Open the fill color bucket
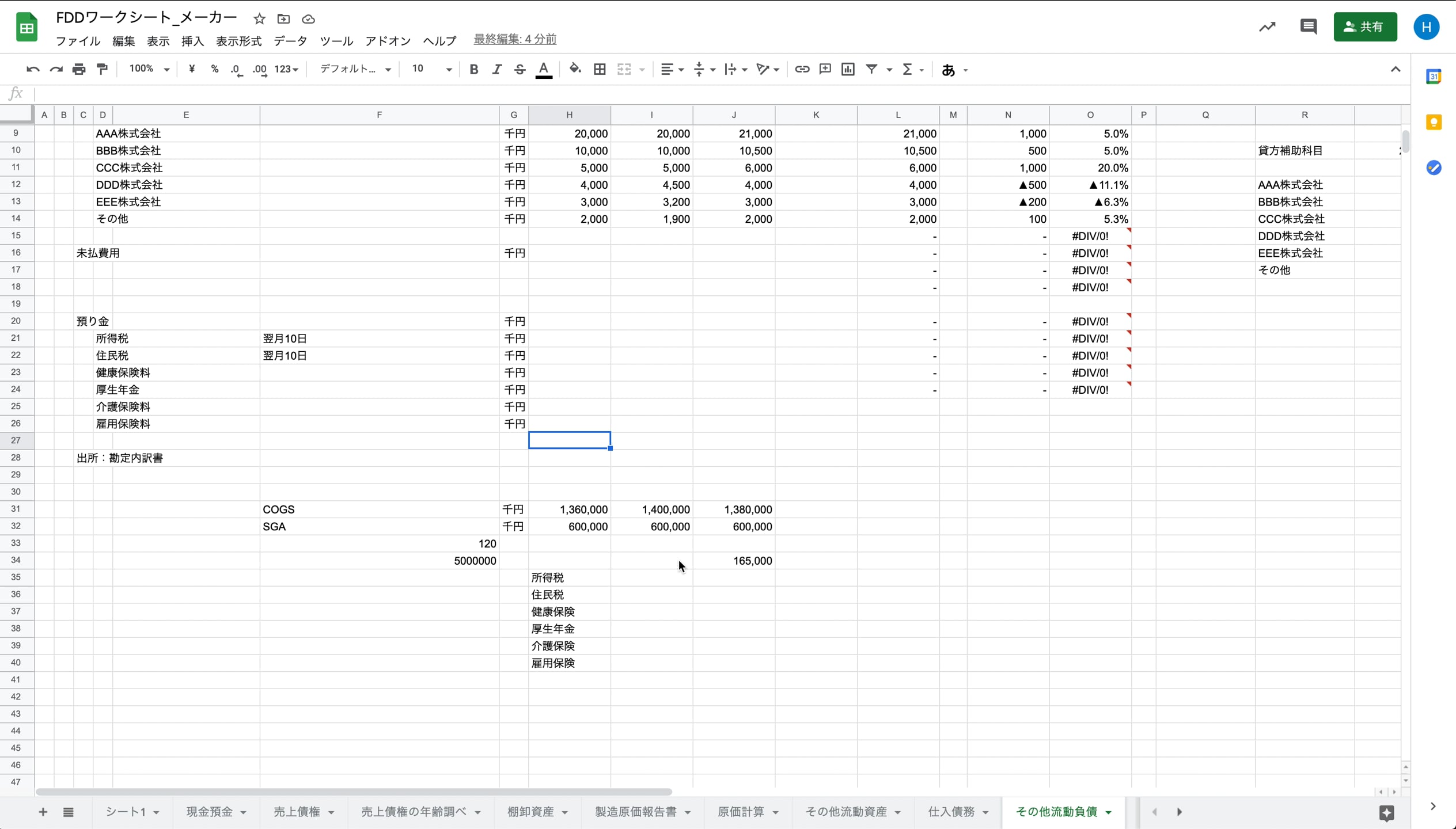1456x829 pixels. tap(575, 69)
